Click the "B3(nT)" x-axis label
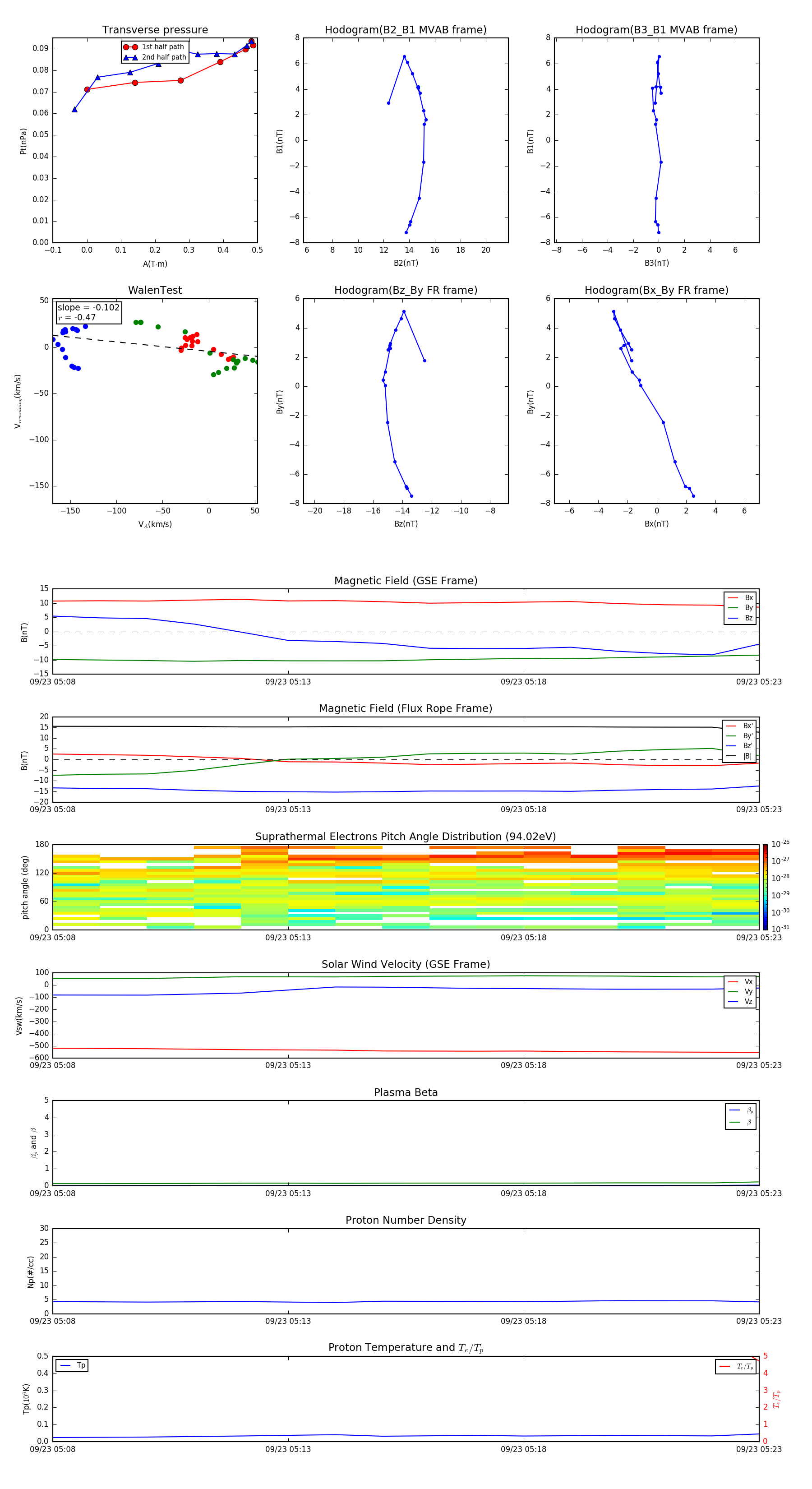The height and width of the screenshot is (1489, 812). (x=656, y=263)
